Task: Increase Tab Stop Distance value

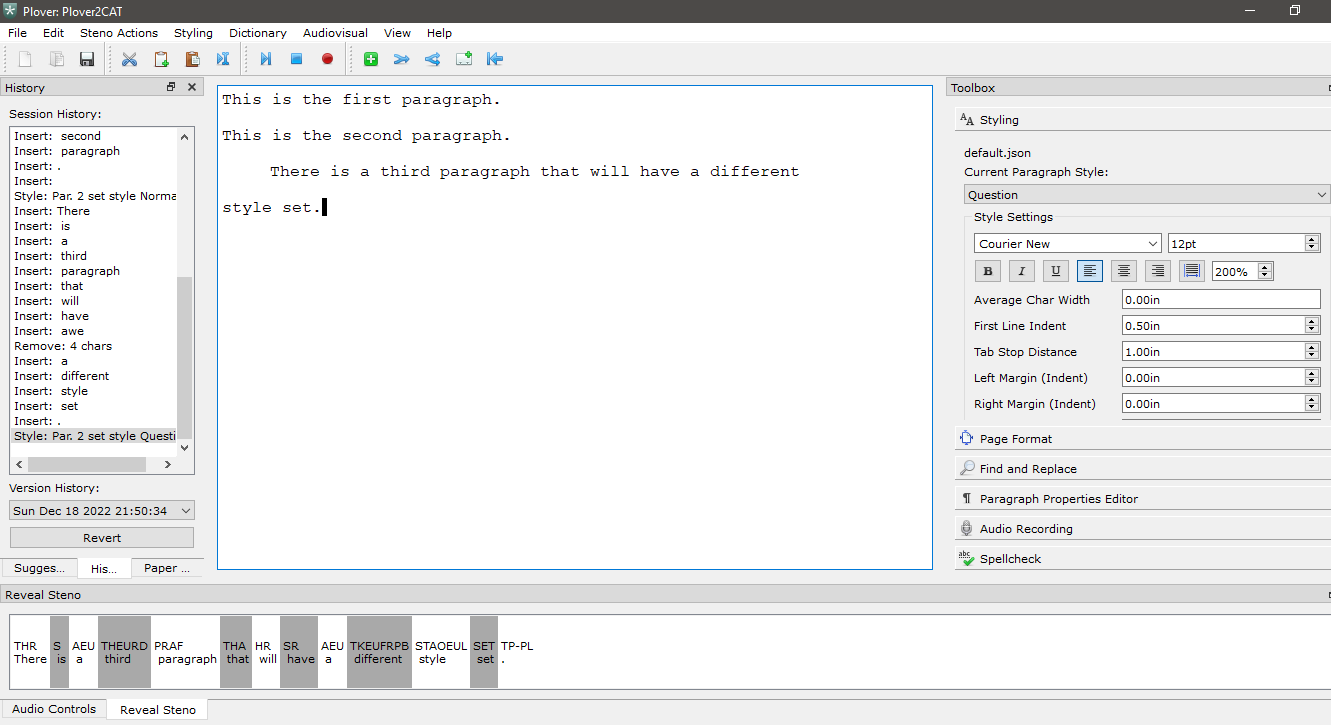Action: (1312, 347)
